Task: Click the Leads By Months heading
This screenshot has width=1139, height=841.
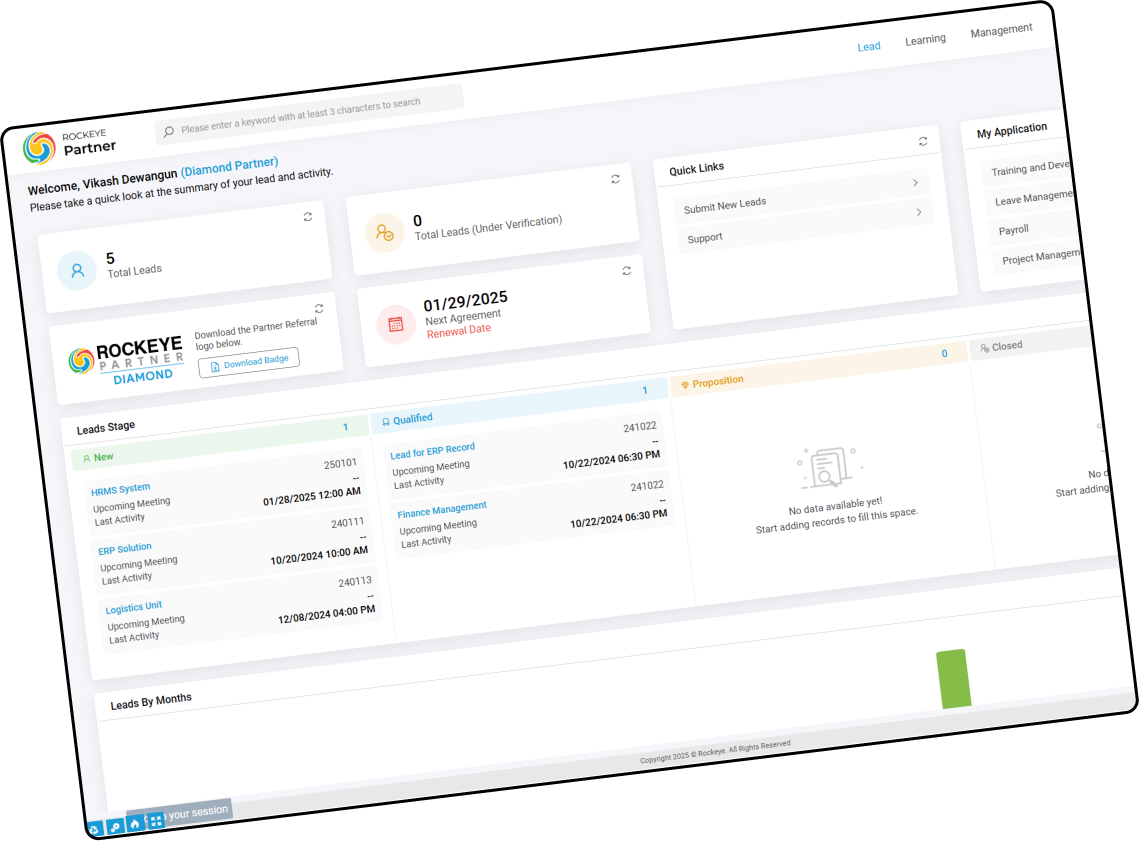Action: tap(151, 702)
